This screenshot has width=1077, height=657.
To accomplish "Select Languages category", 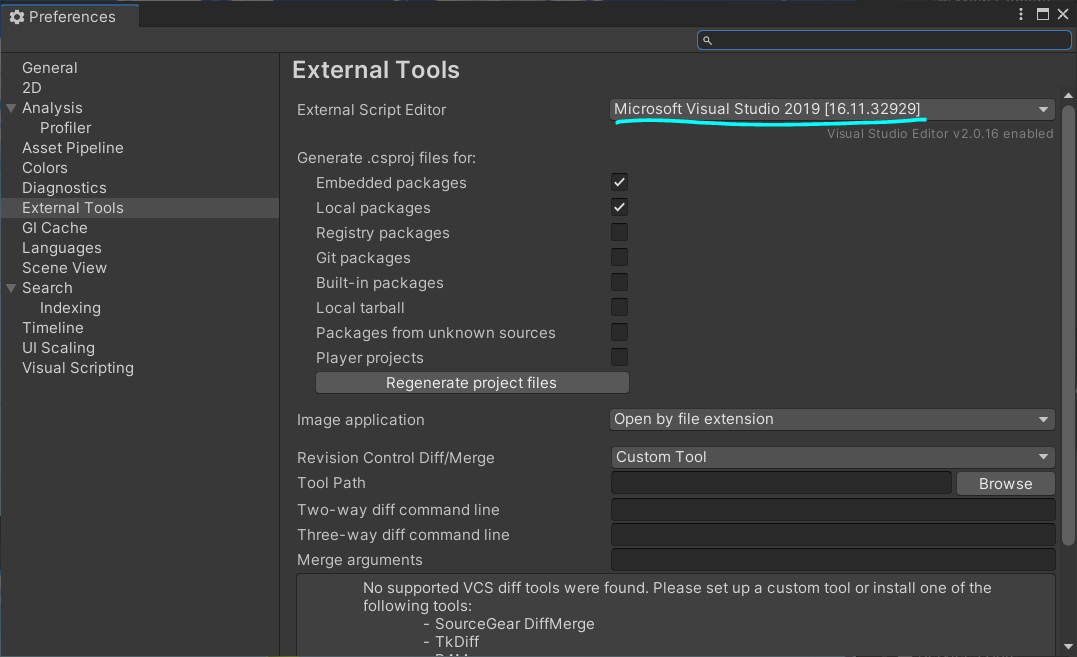I will [x=62, y=248].
